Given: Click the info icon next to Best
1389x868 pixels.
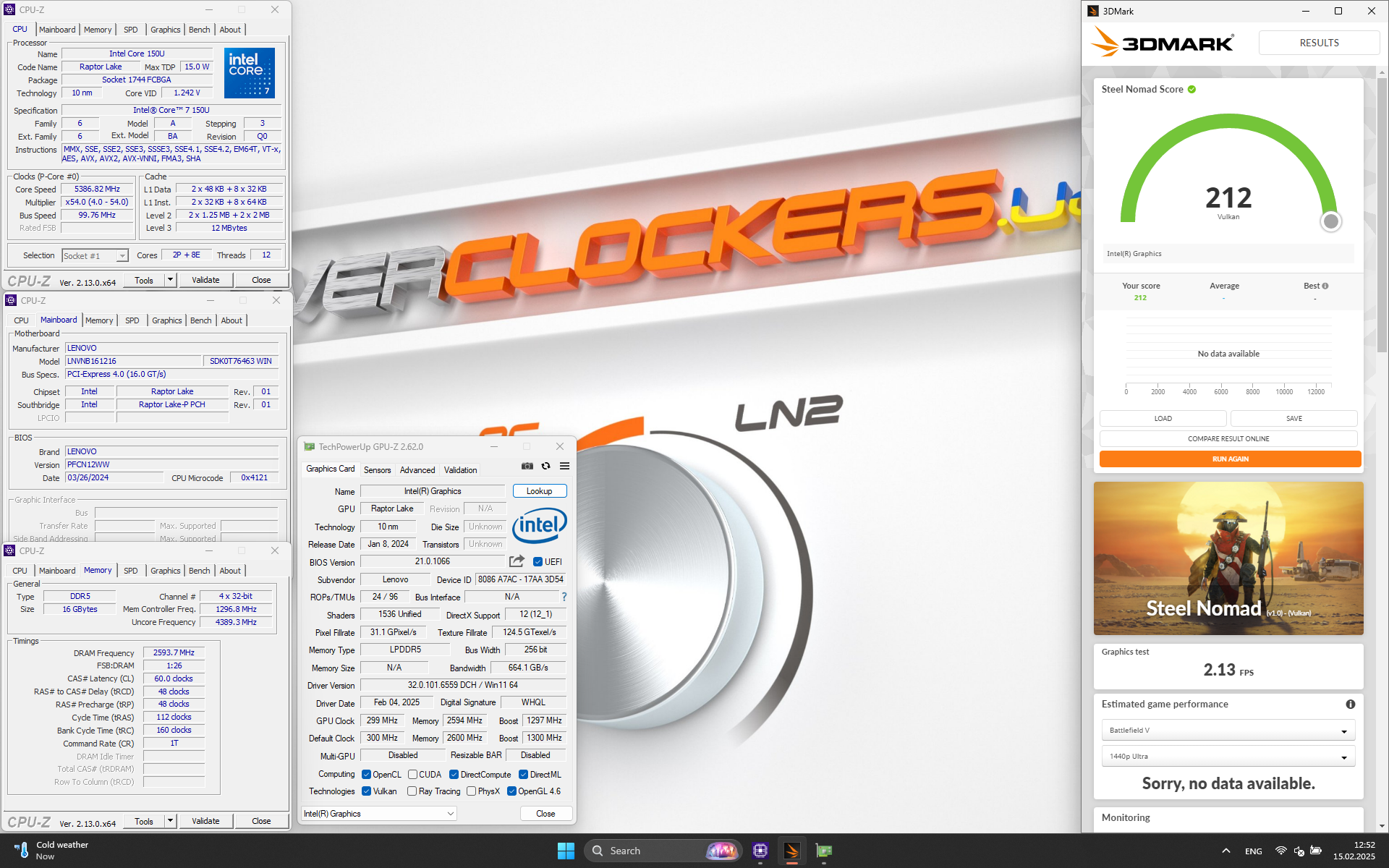Looking at the screenshot, I should point(1325,286).
